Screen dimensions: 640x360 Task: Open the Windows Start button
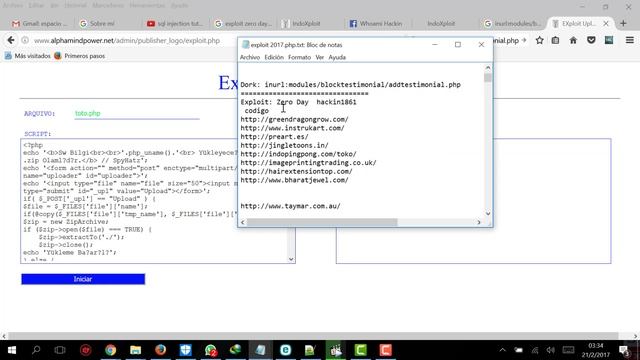pyautogui.click(x=11, y=350)
